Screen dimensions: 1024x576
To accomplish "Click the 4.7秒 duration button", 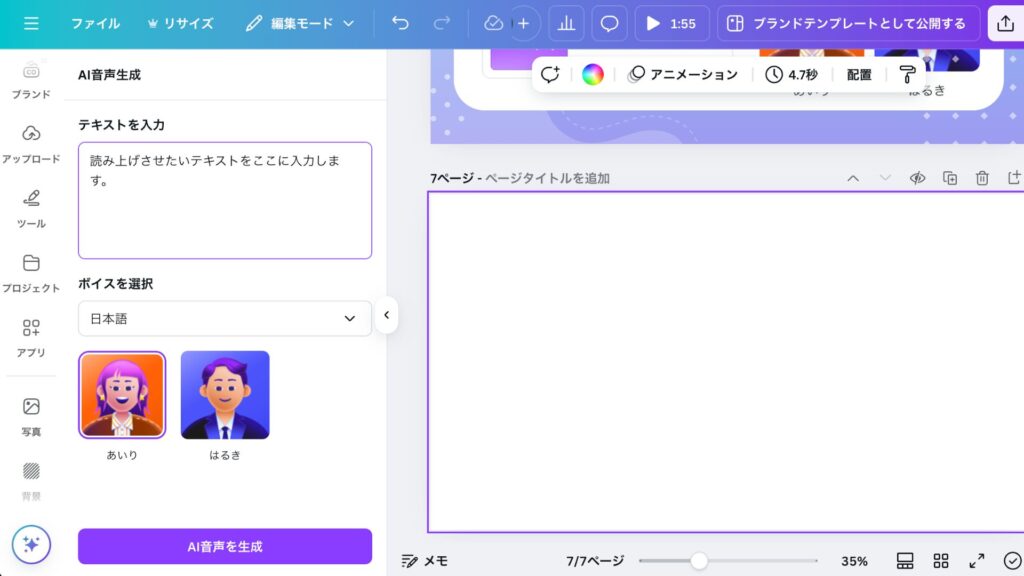I will [792, 74].
